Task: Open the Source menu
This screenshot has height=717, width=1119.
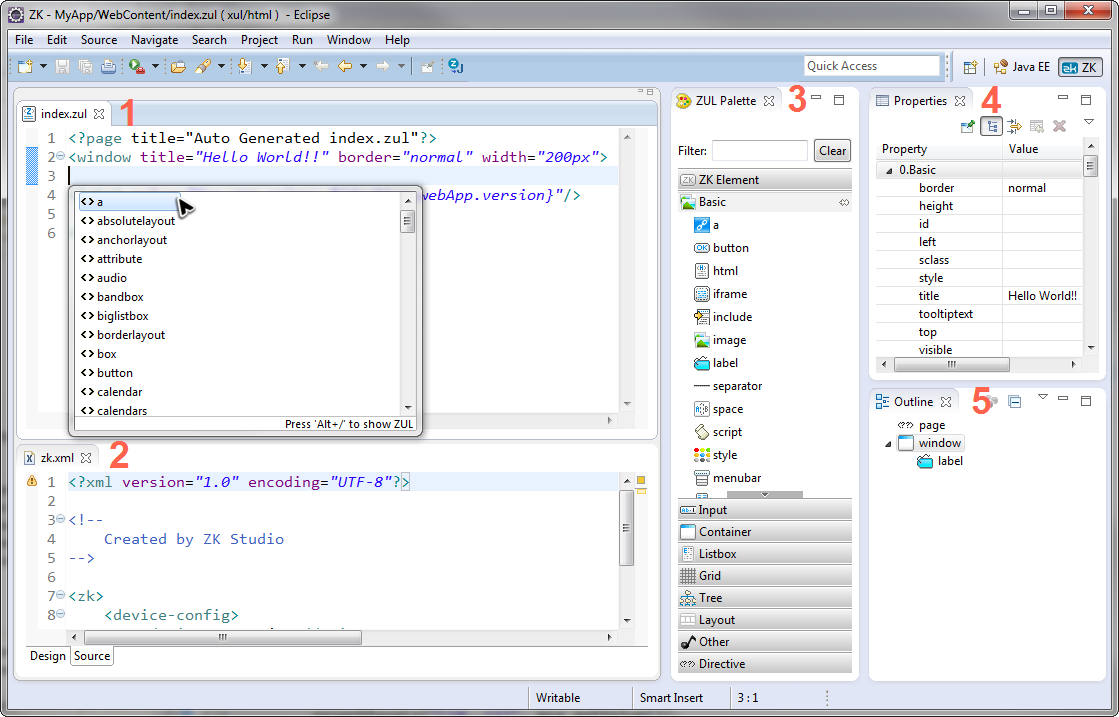Action: click(98, 40)
